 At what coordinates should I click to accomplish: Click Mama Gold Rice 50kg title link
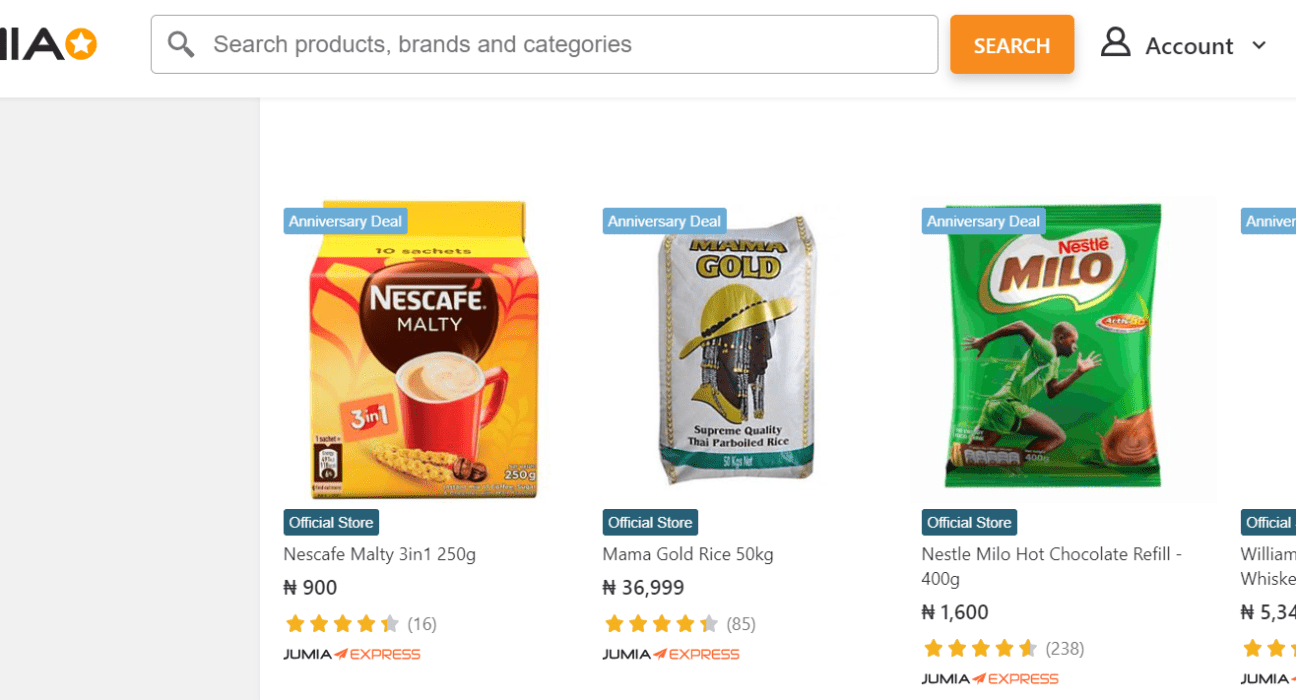click(687, 554)
